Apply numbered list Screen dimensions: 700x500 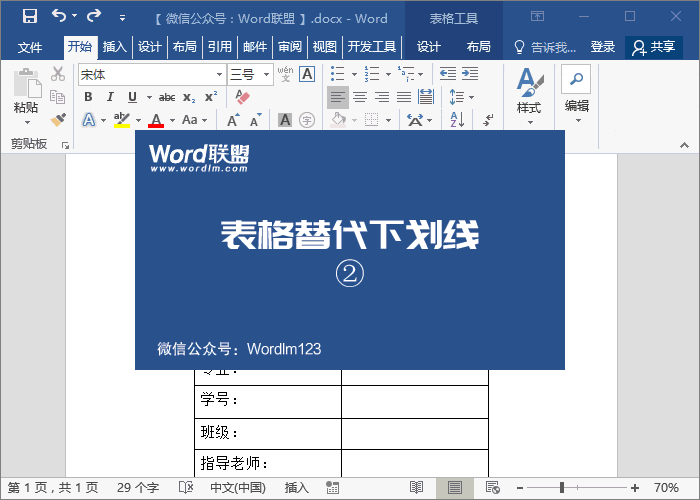tap(372, 74)
